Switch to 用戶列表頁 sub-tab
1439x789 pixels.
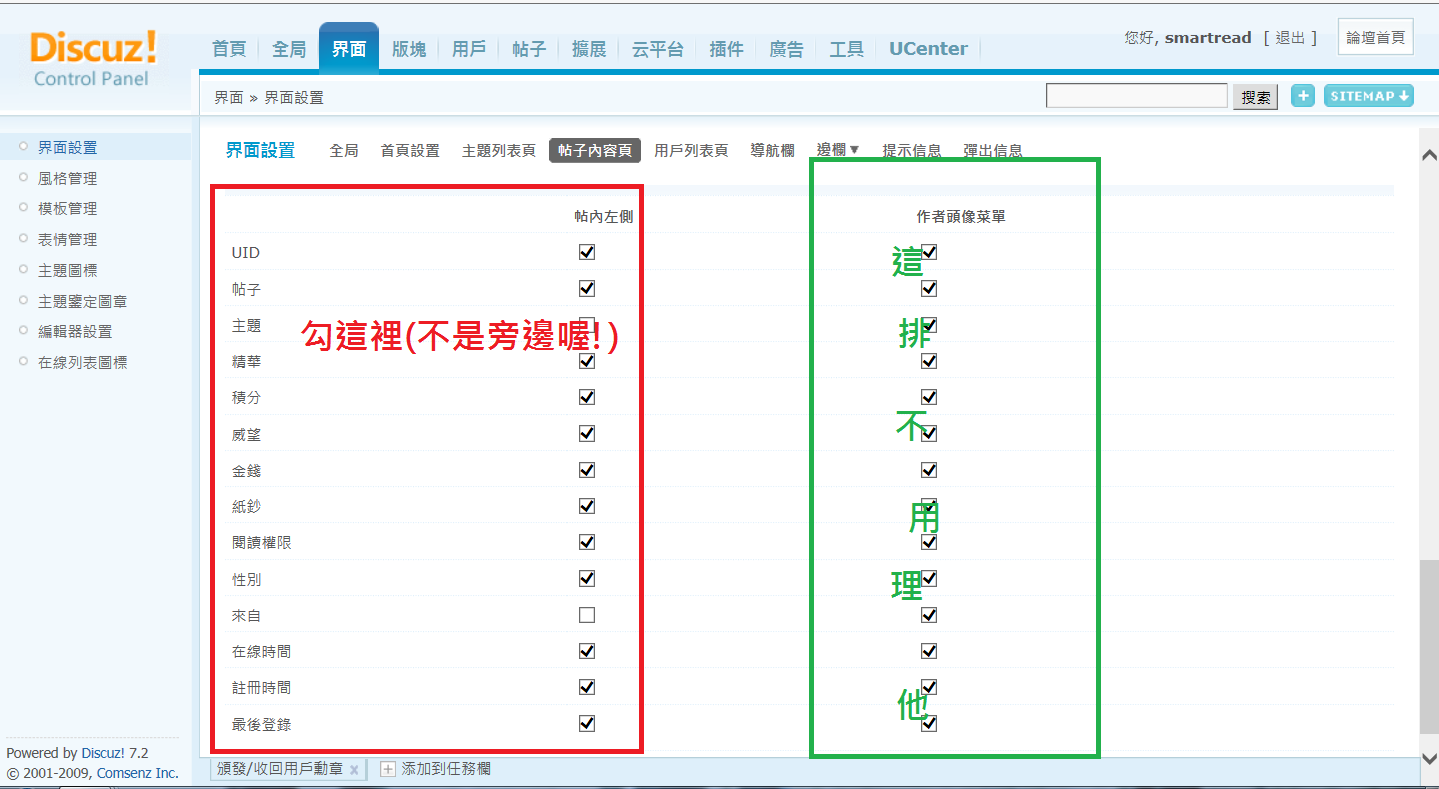point(691,151)
